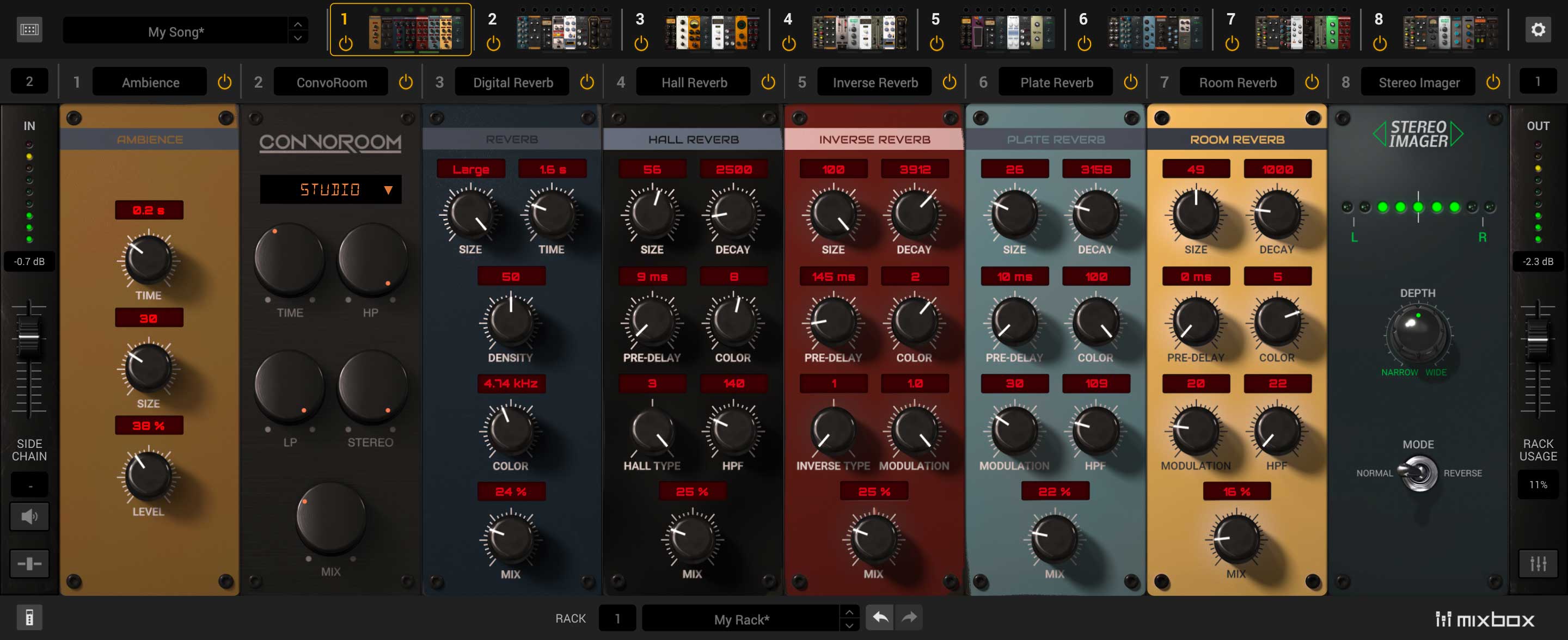Click the keyboard/MIDI icon at top left
The image size is (1568, 640).
(x=29, y=30)
